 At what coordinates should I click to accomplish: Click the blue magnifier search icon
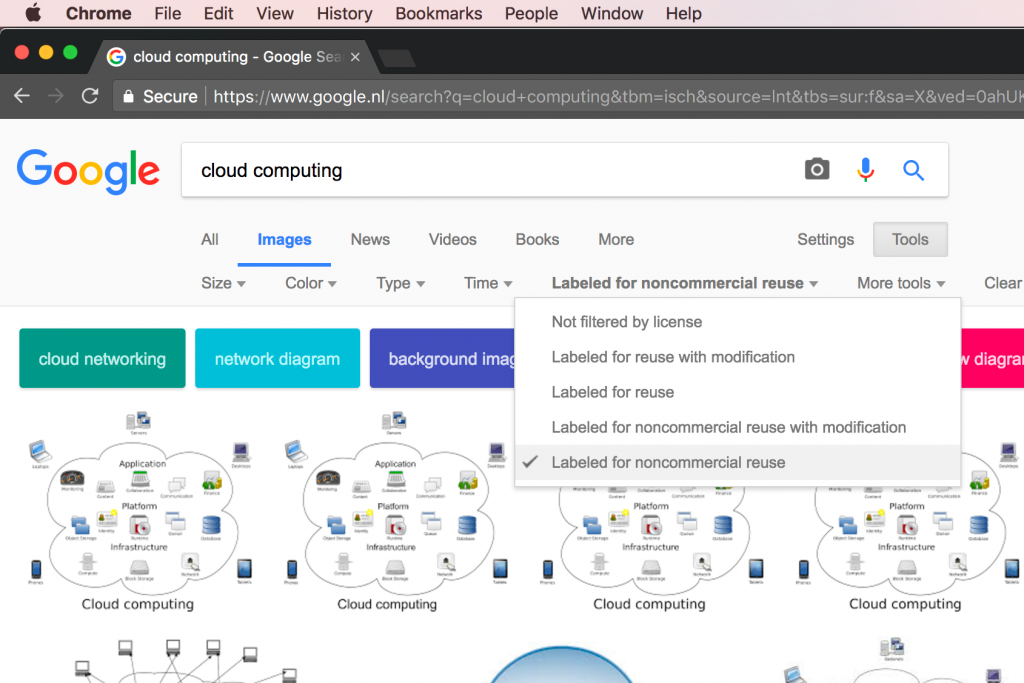pos(913,170)
